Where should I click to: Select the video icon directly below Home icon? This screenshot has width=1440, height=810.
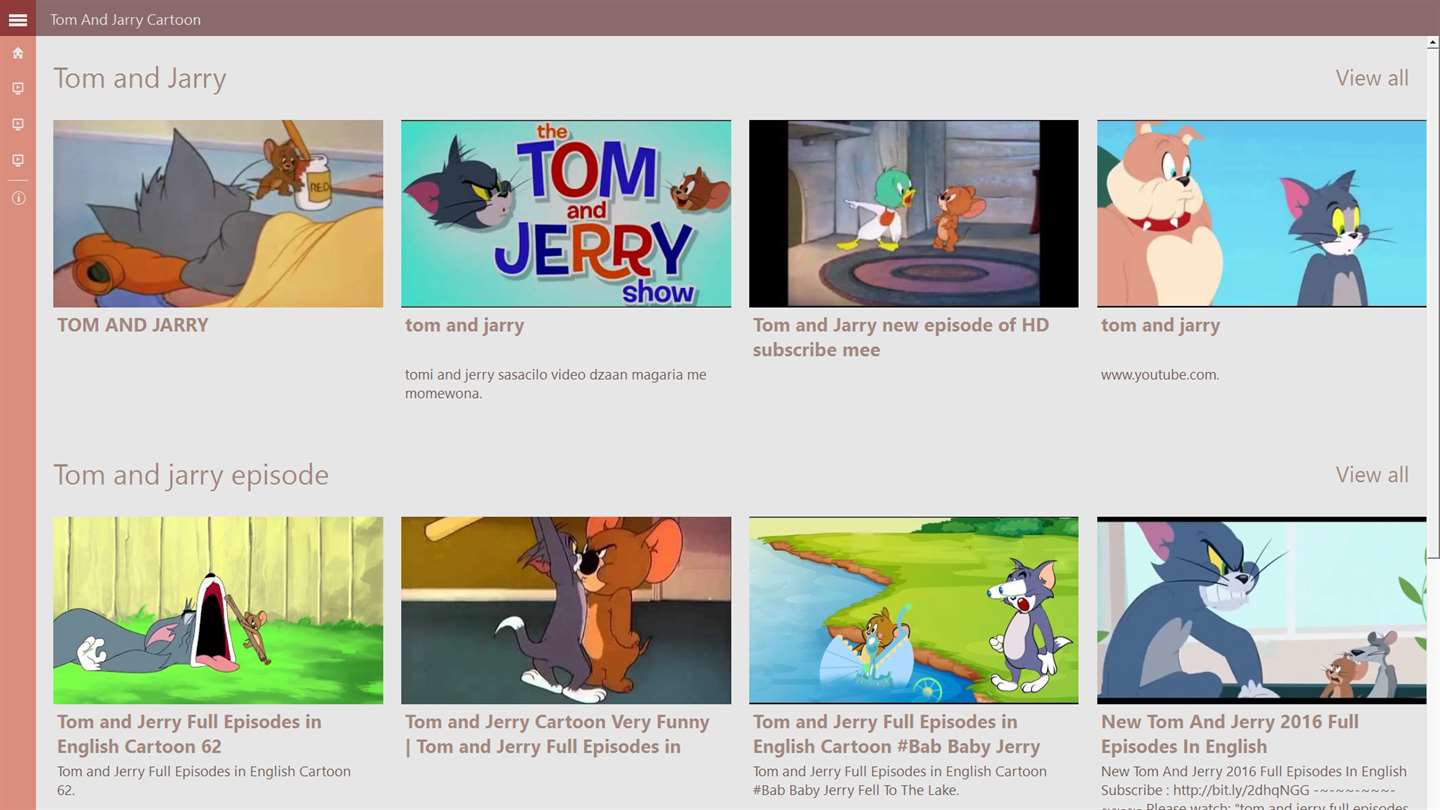(18, 89)
